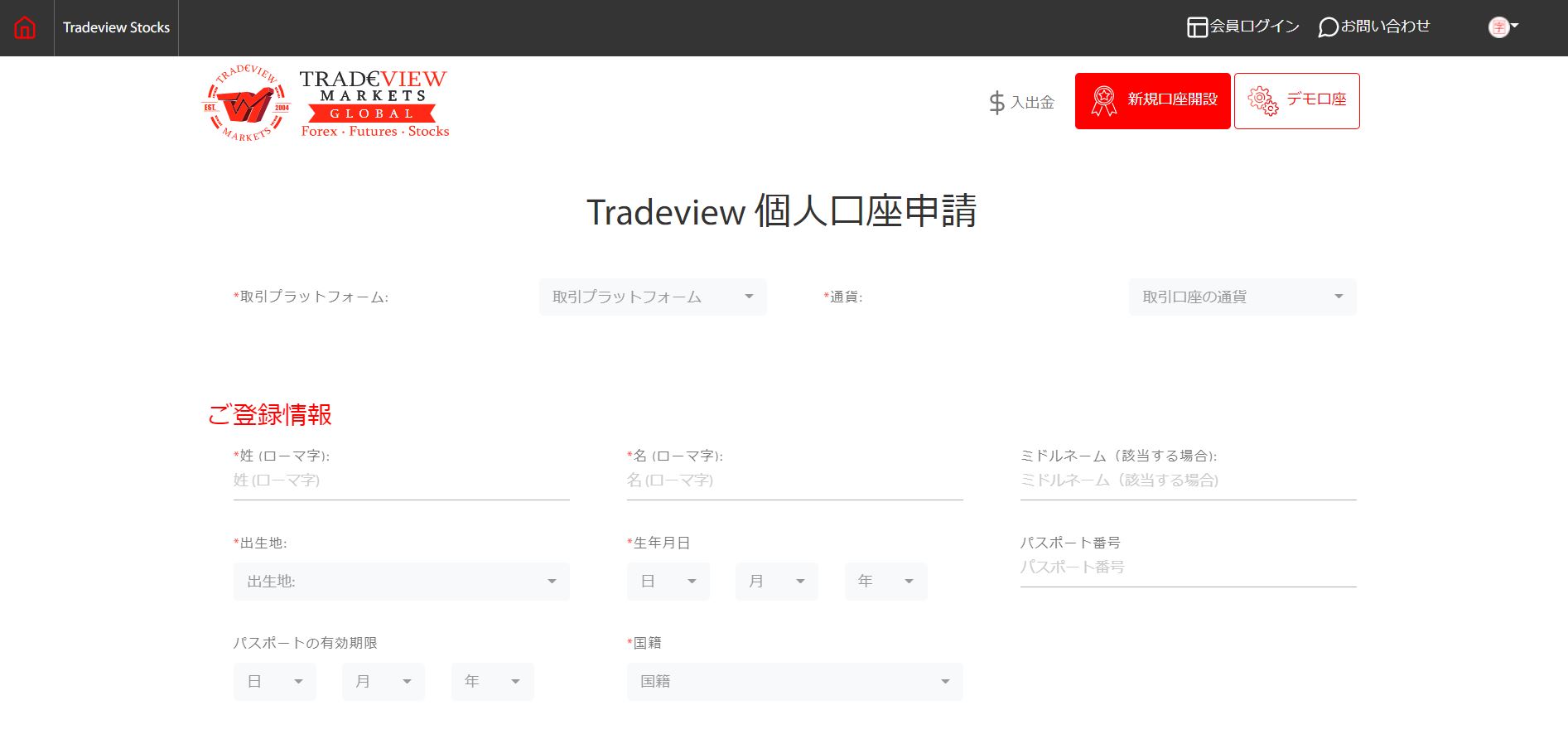Select birth date year dropdown
The width and height of the screenshot is (1568, 734).
click(x=885, y=582)
